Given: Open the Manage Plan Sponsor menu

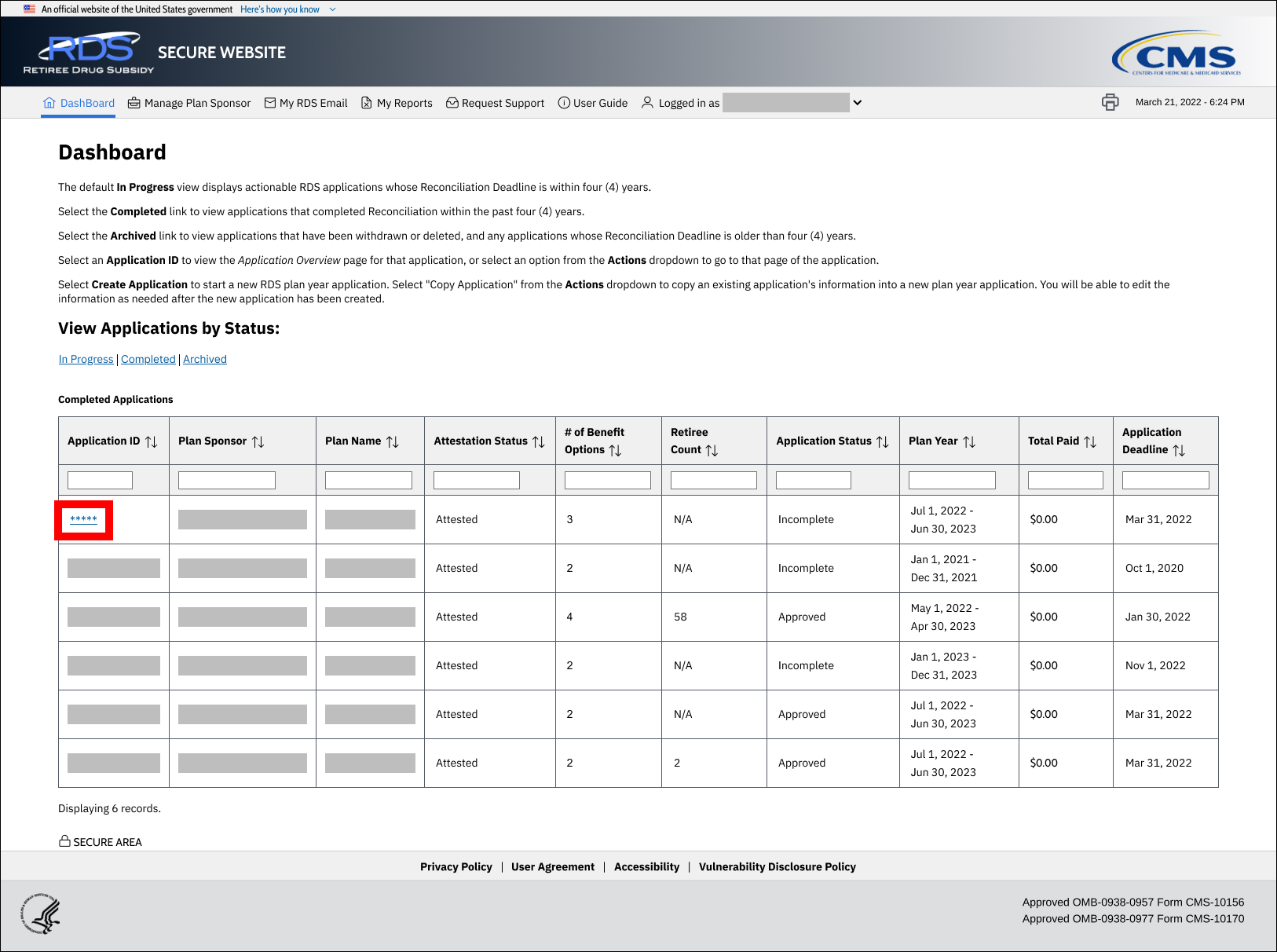Looking at the screenshot, I should pos(189,103).
